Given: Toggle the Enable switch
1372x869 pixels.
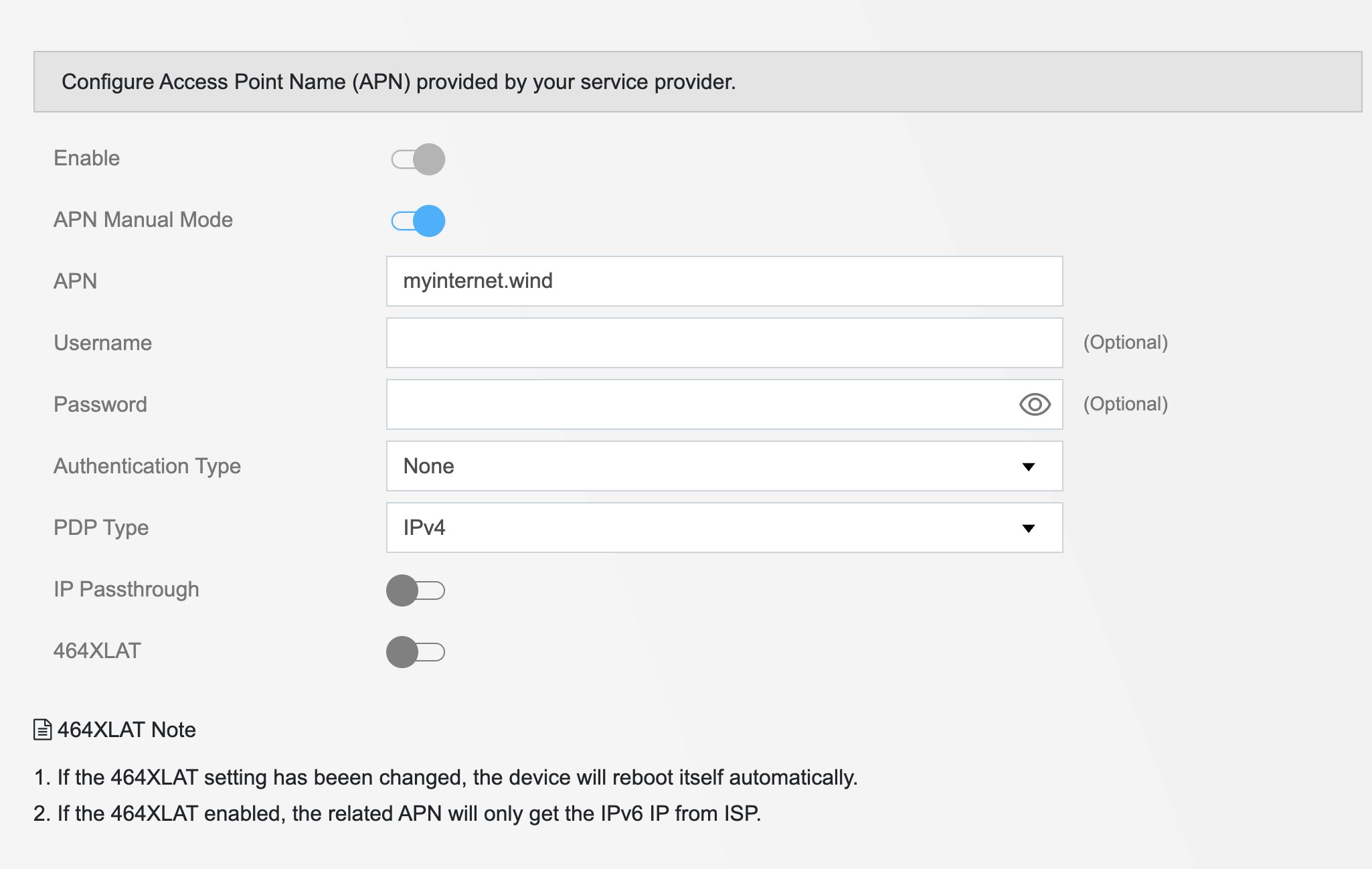Looking at the screenshot, I should click(x=418, y=159).
